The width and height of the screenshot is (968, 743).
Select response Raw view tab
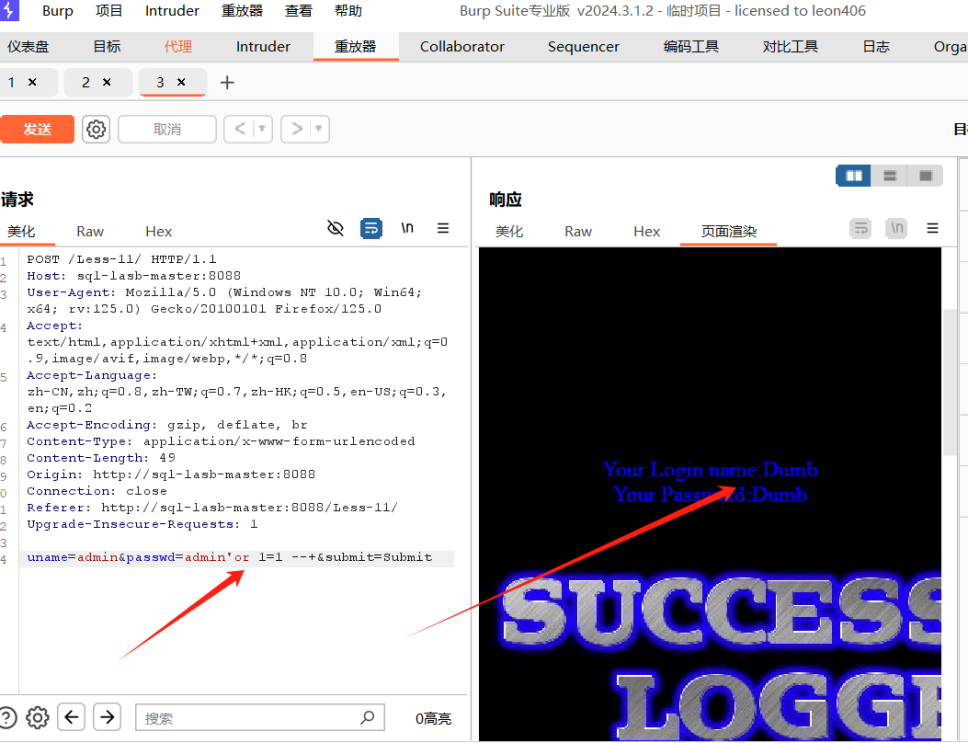pos(578,231)
